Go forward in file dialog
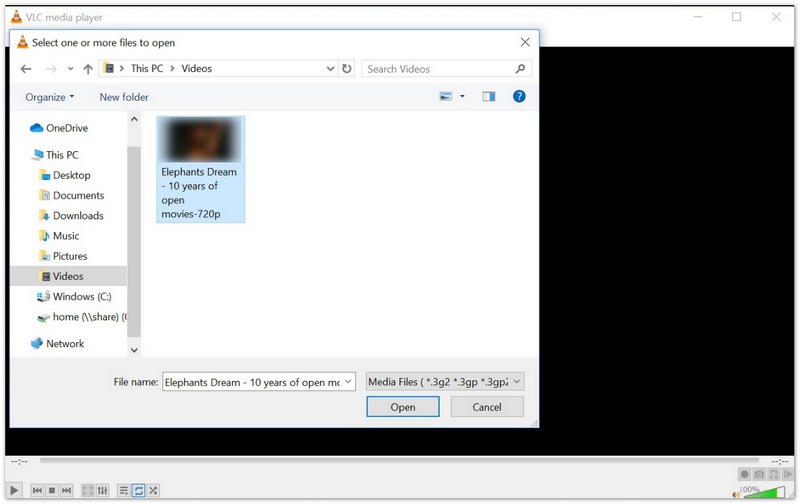 pos(51,69)
